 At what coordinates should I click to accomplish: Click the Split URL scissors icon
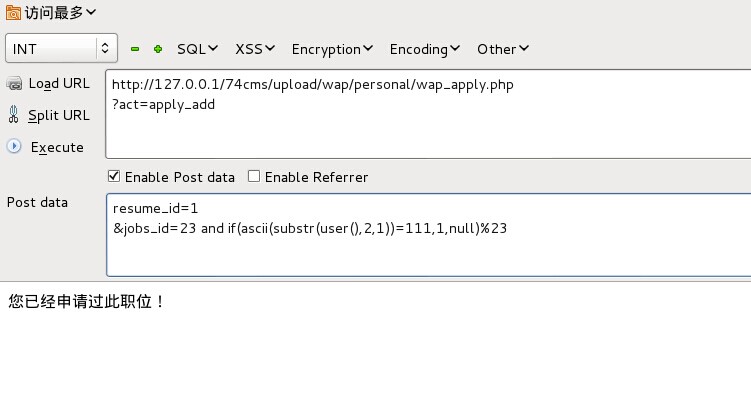[x=13, y=115]
